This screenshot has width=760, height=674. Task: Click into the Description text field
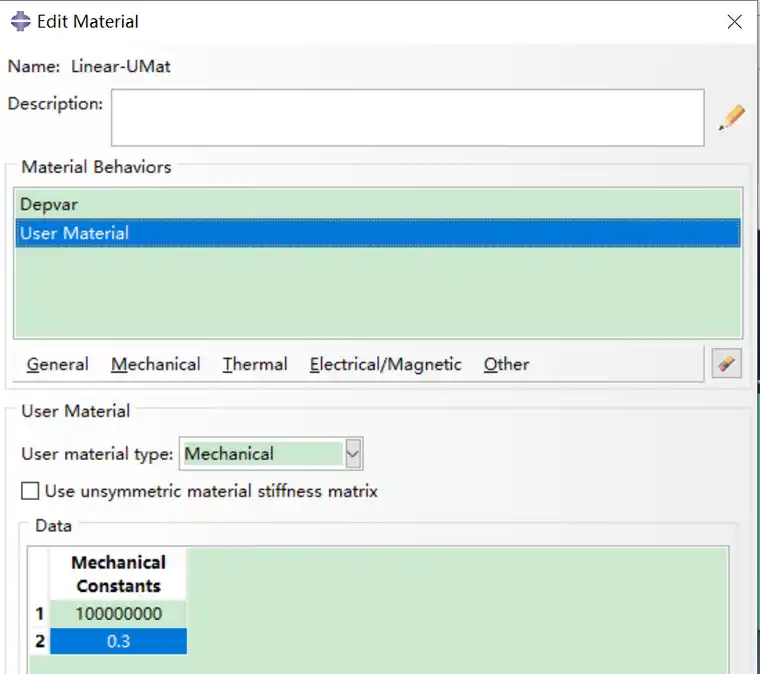click(407, 118)
